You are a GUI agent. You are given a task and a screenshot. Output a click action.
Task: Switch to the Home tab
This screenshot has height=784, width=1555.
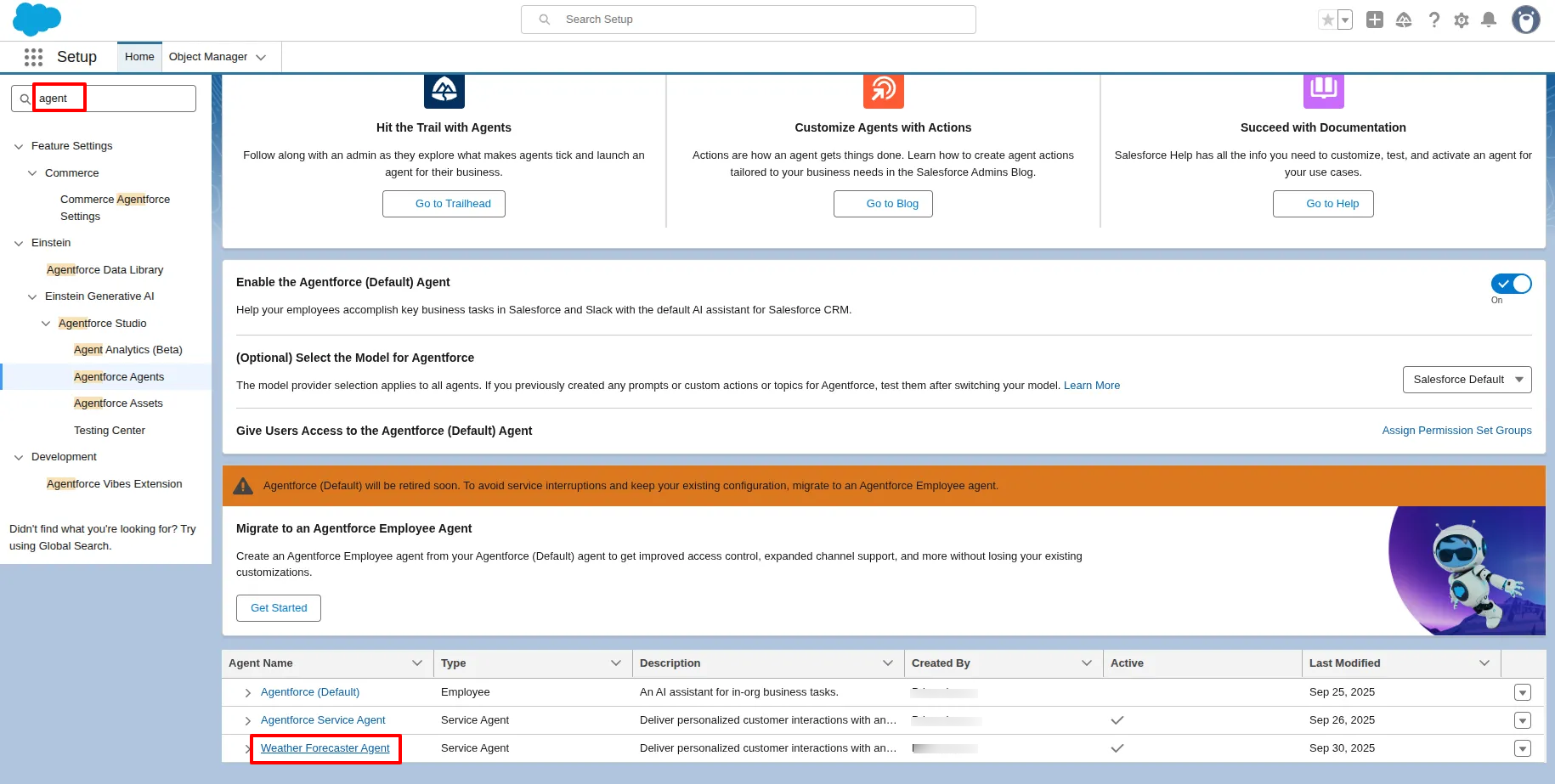tap(139, 57)
